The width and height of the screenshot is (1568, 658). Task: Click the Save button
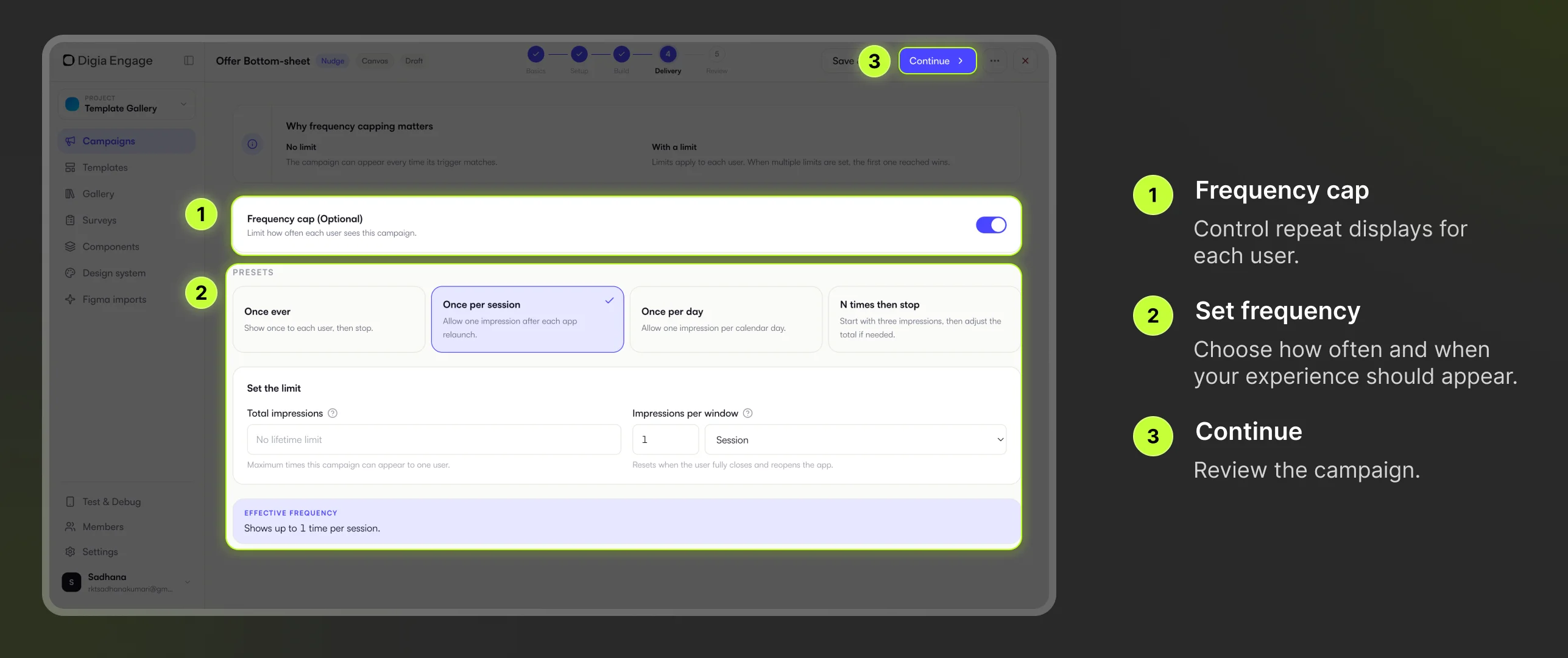(842, 61)
